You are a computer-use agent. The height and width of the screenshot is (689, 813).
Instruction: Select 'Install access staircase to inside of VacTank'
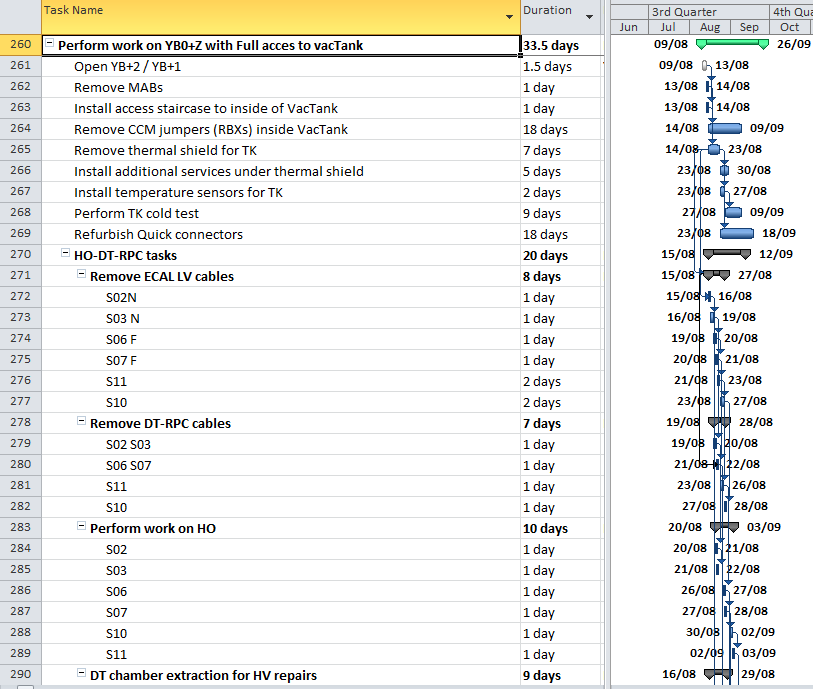(x=206, y=109)
